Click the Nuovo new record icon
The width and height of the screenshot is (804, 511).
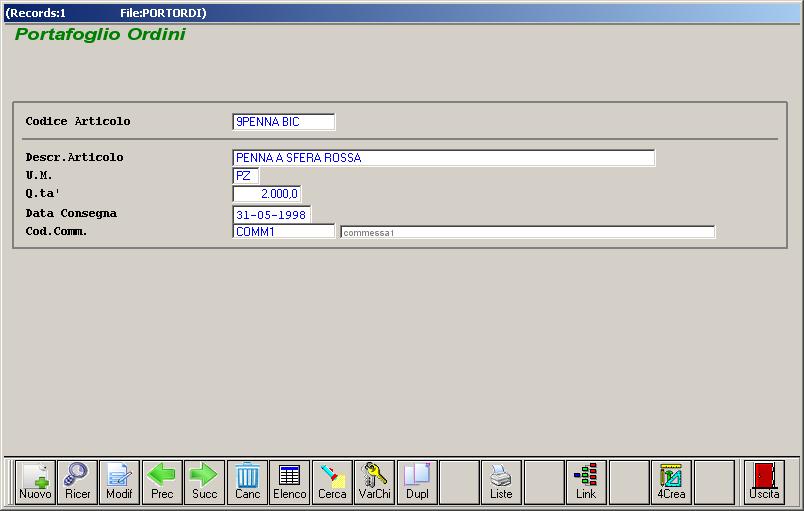(x=35, y=482)
